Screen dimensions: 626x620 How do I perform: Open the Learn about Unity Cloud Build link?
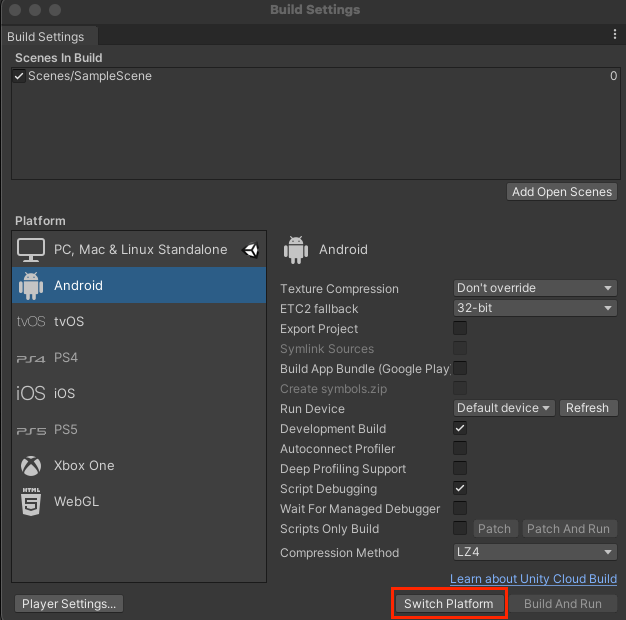533,579
